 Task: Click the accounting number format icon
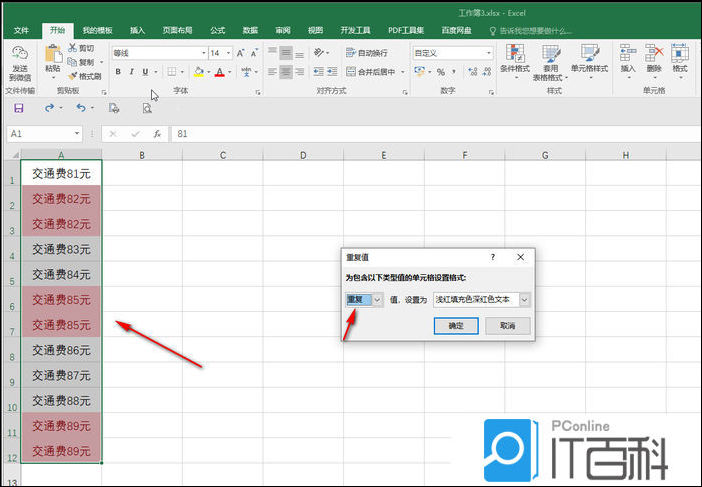click(419, 72)
